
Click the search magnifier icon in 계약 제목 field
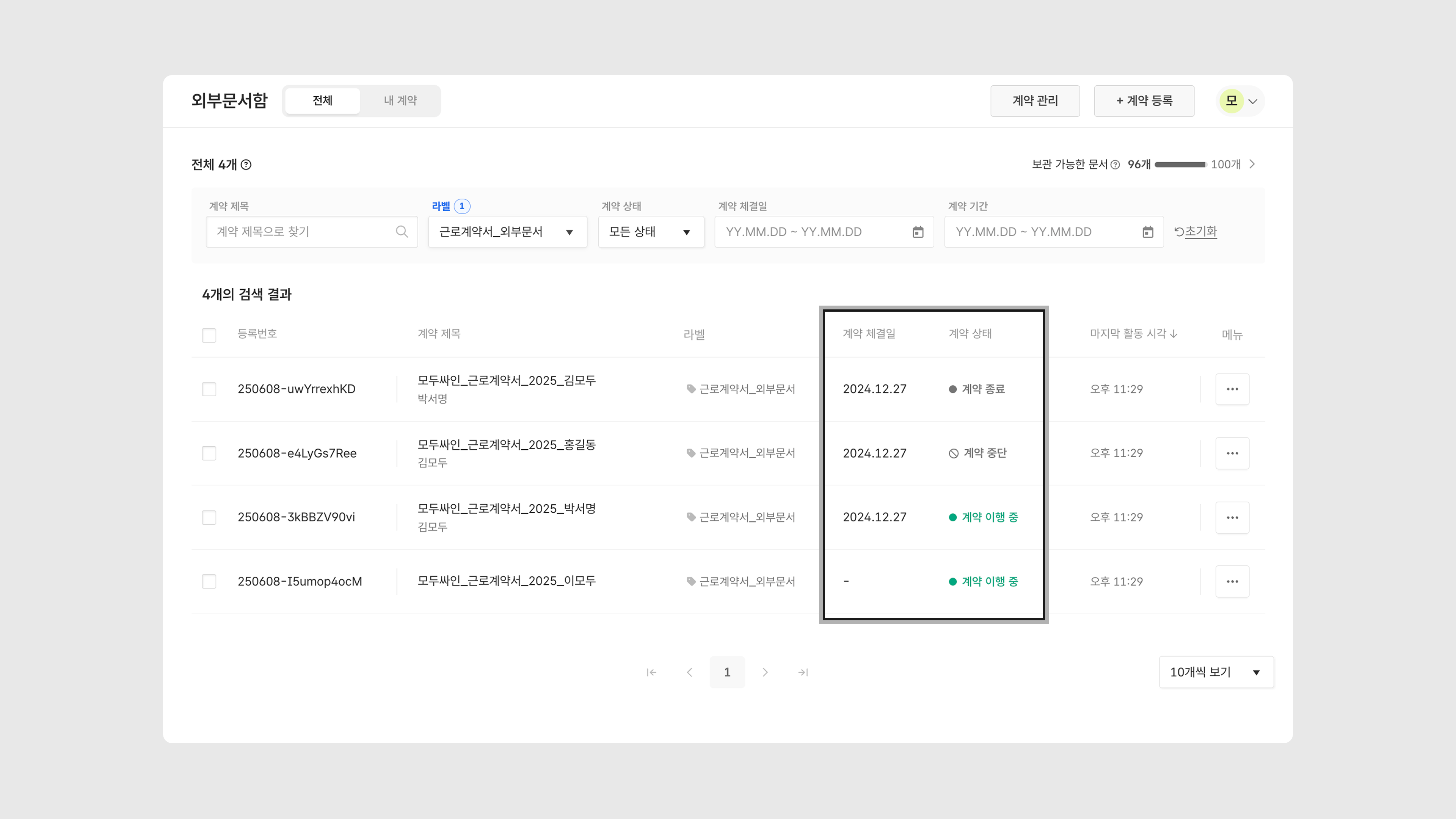(401, 232)
